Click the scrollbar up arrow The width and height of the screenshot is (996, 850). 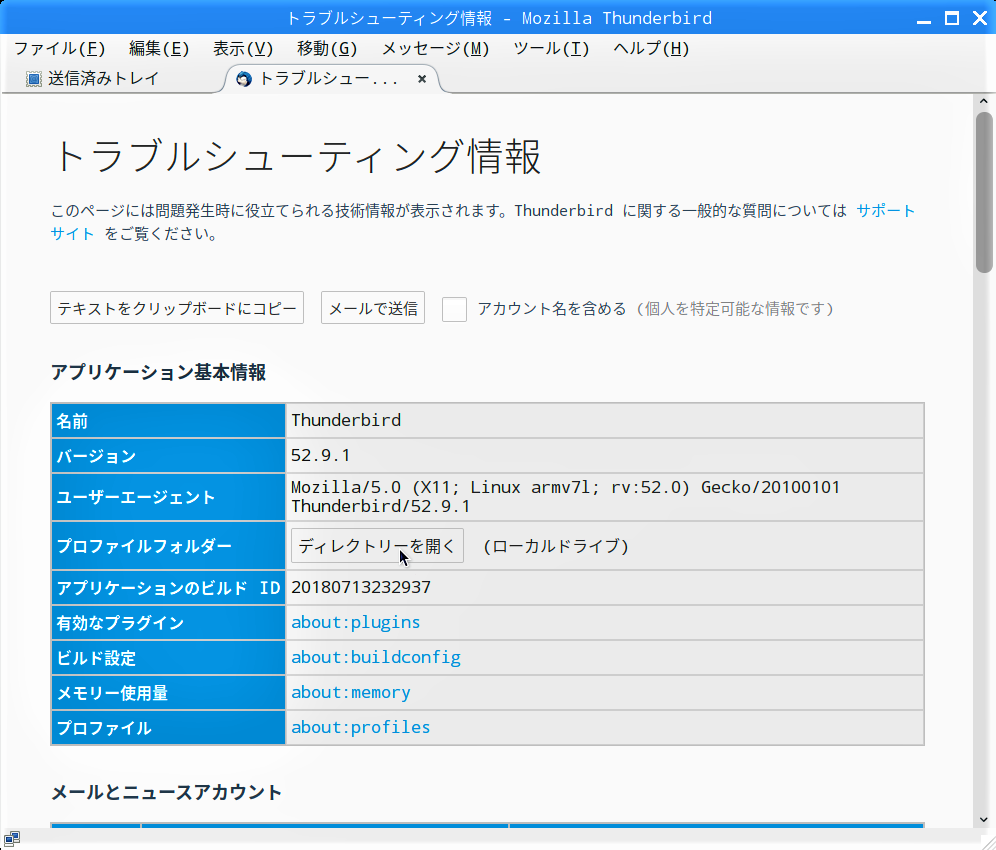tap(983, 101)
